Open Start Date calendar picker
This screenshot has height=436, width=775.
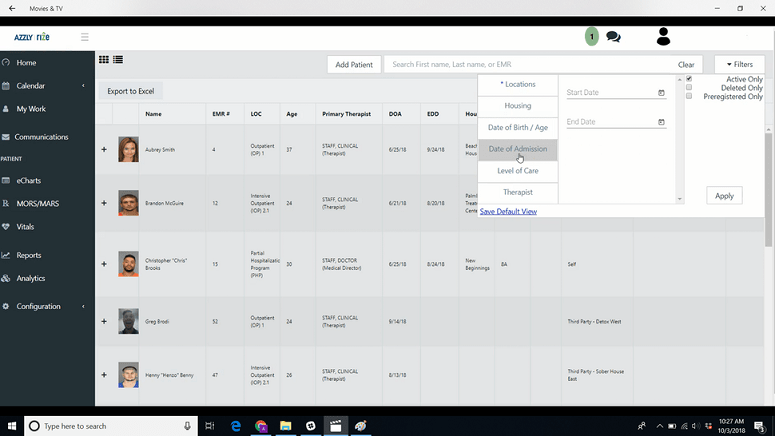click(661, 92)
